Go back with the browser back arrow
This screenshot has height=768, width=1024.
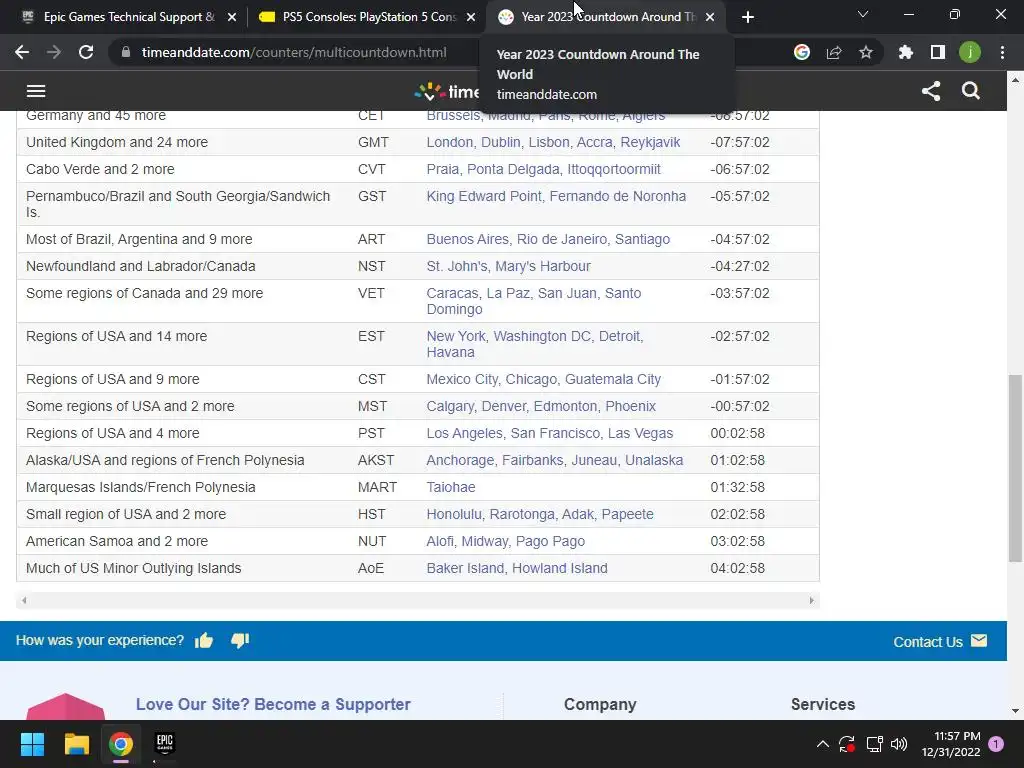22,52
